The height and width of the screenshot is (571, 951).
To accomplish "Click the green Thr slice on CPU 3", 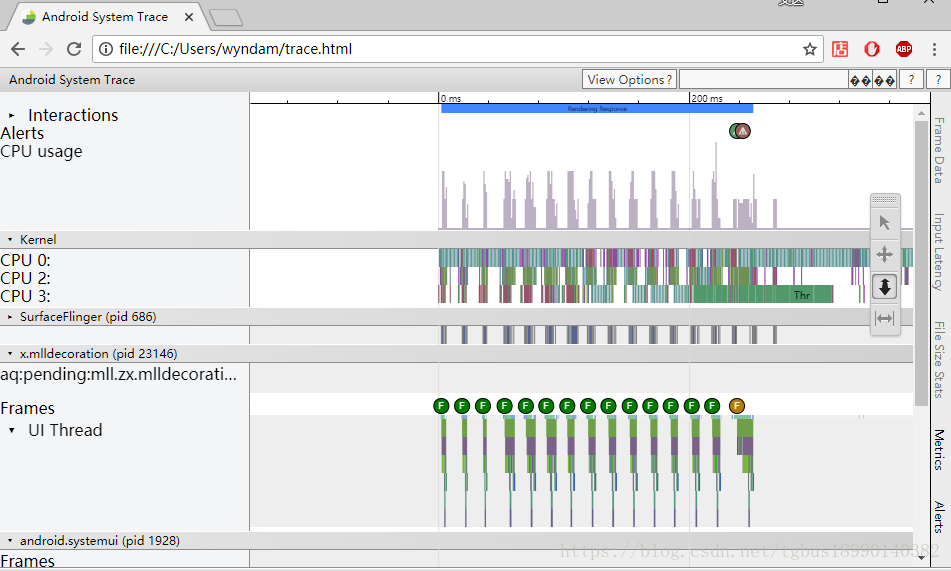I will (762, 295).
